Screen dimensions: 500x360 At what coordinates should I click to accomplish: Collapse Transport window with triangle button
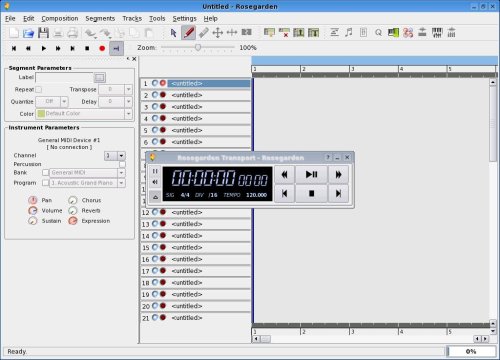click(x=155, y=197)
